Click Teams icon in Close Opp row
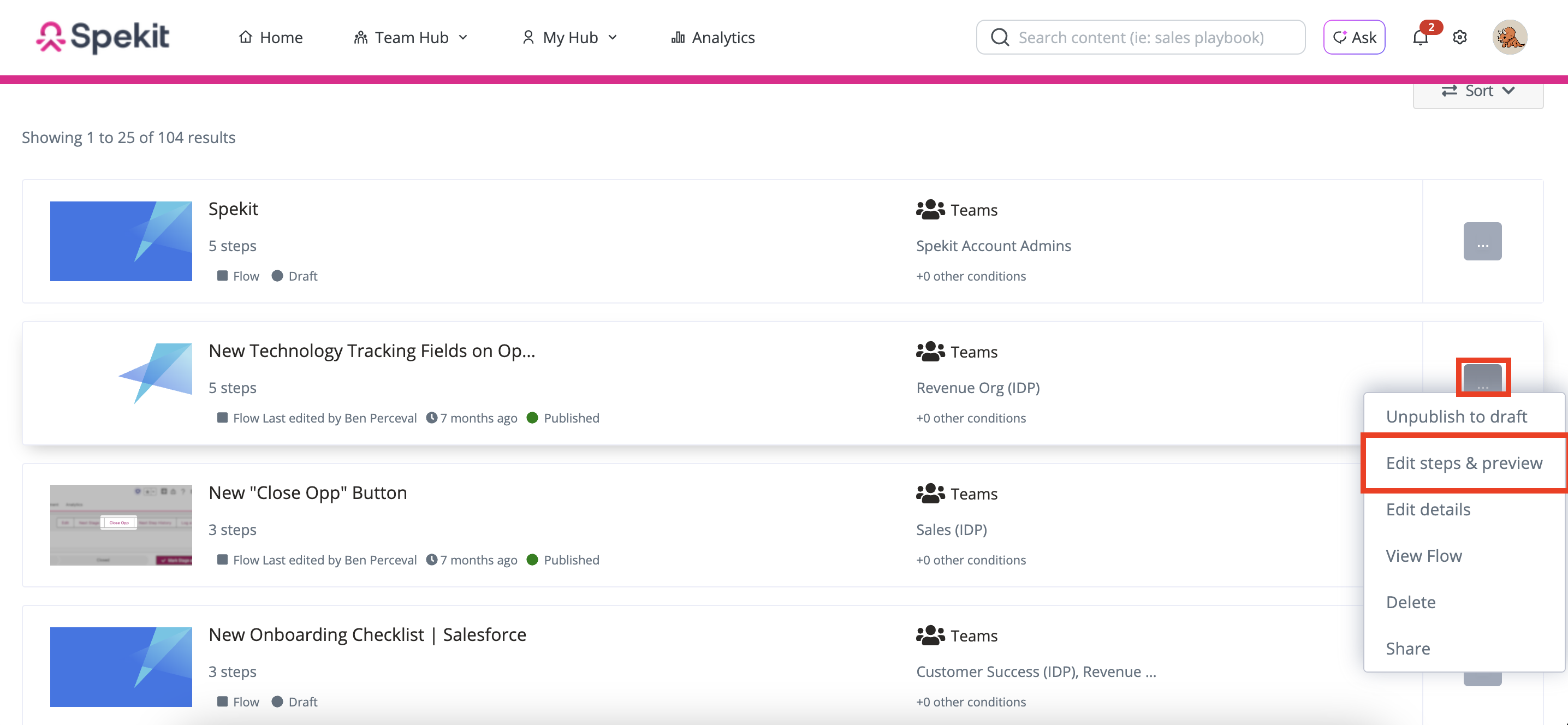1568x725 pixels. [x=930, y=493]
